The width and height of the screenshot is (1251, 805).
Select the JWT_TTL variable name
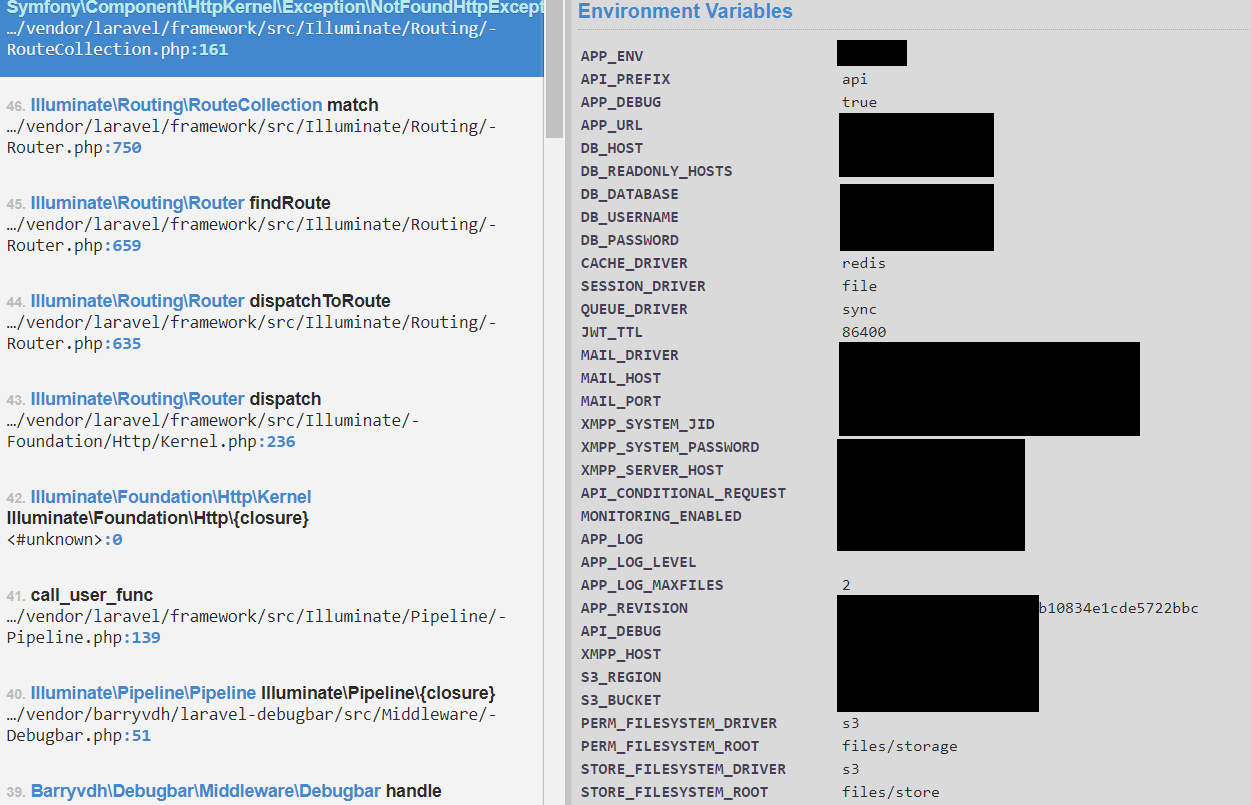click(612, 332)
